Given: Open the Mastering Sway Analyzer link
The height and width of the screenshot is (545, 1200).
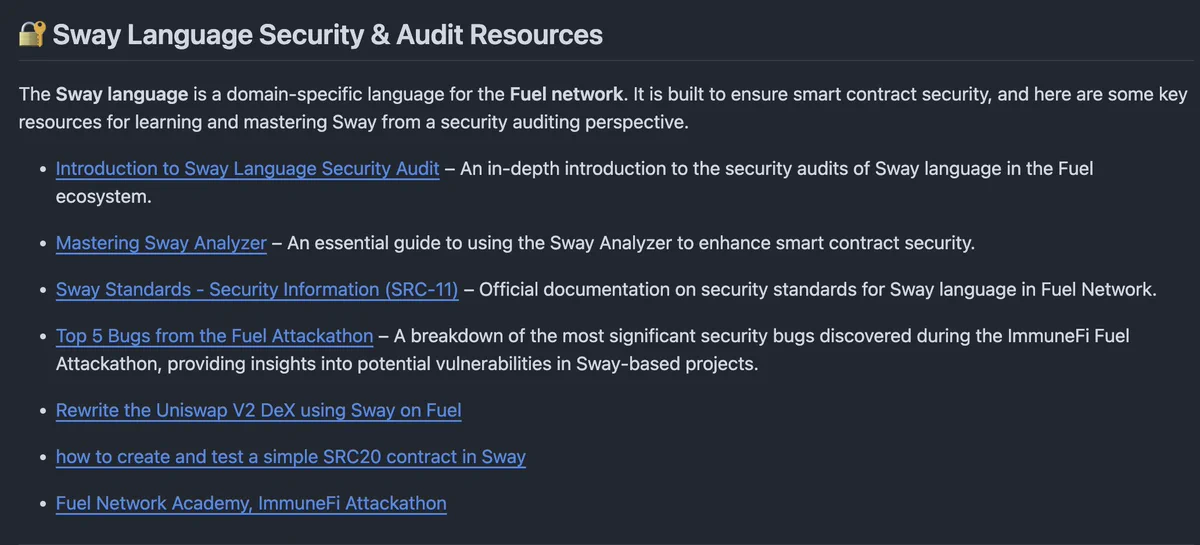Looking at the screenshot, I should tap(161, 243).
